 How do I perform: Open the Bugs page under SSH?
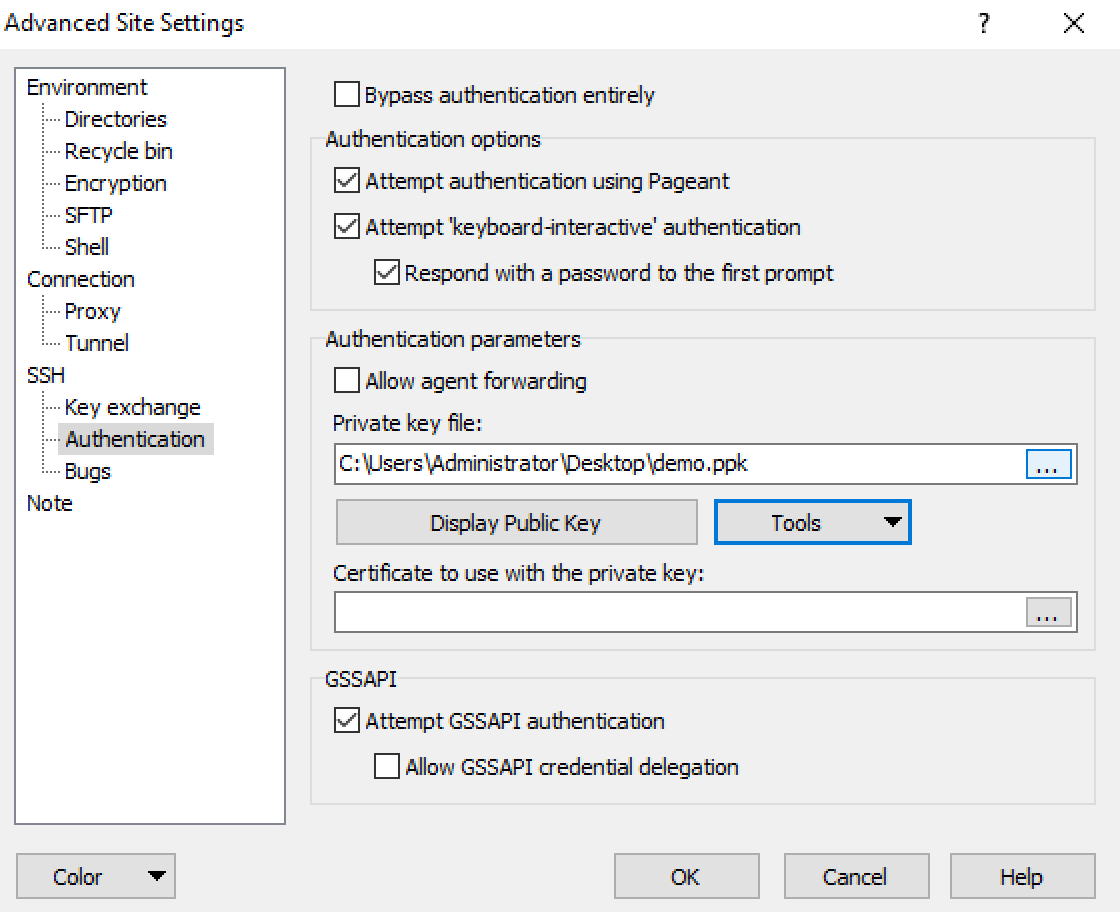88,471
